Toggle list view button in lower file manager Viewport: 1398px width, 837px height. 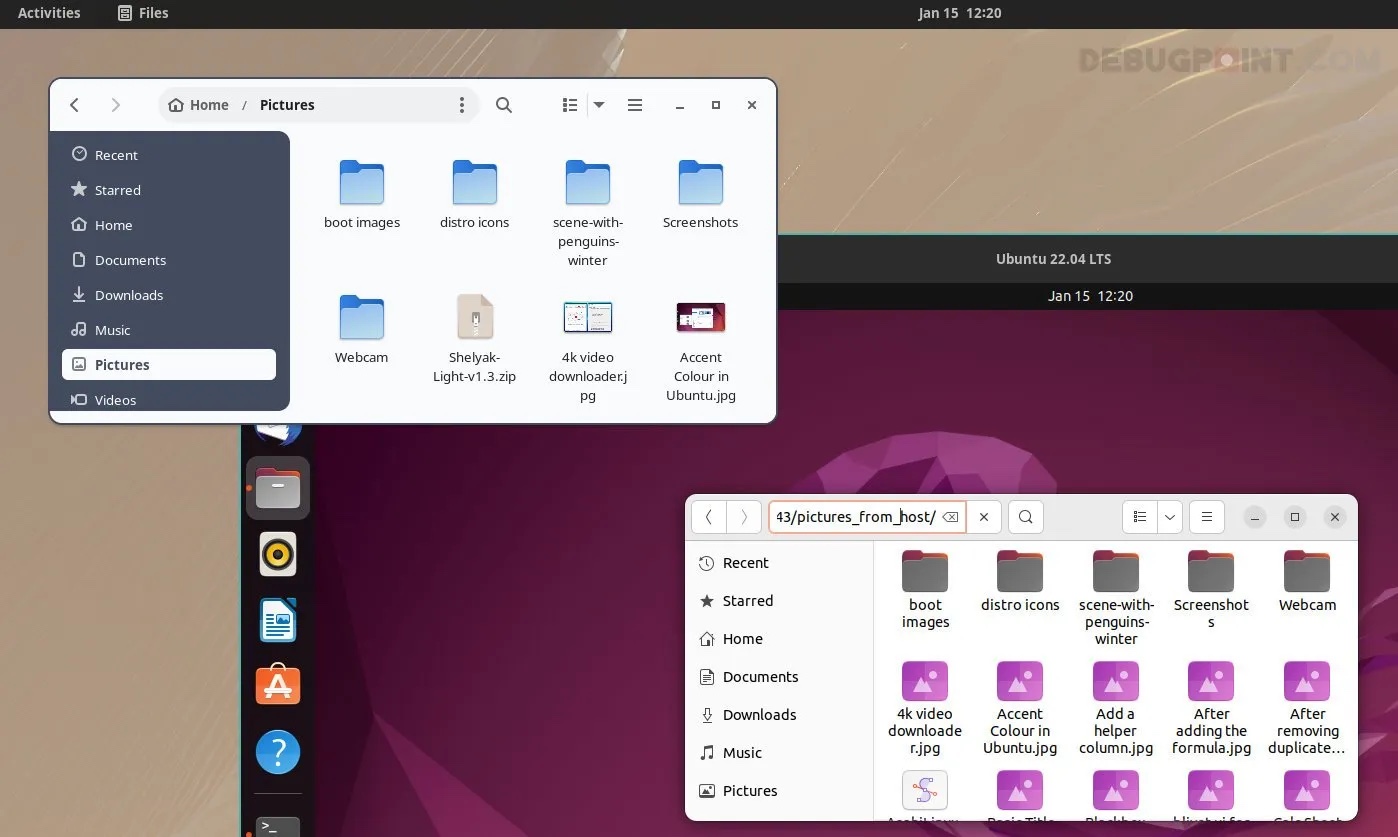(1138, 517)
